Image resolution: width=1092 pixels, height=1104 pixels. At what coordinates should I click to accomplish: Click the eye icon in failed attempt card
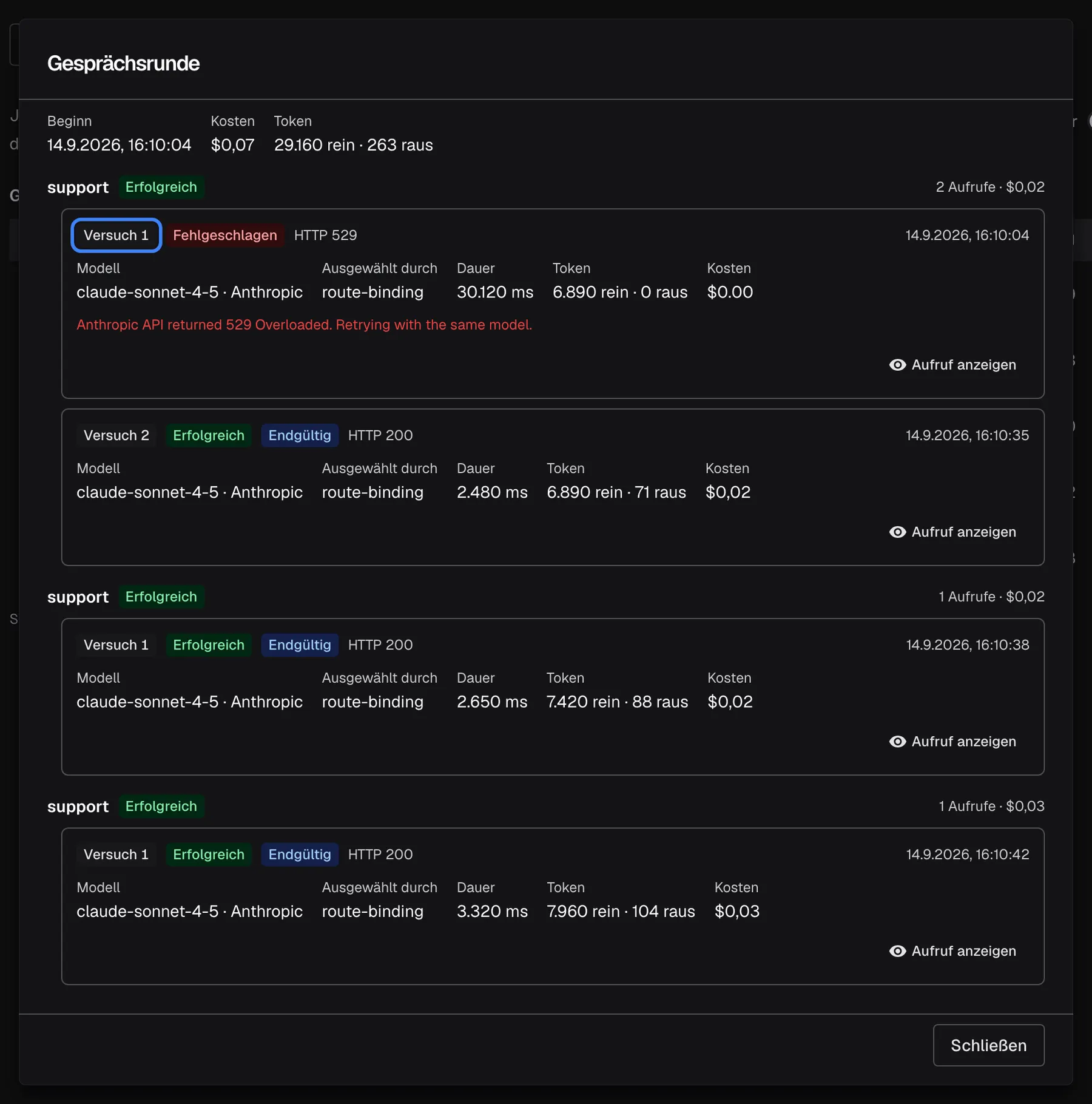tap(897, 365)
